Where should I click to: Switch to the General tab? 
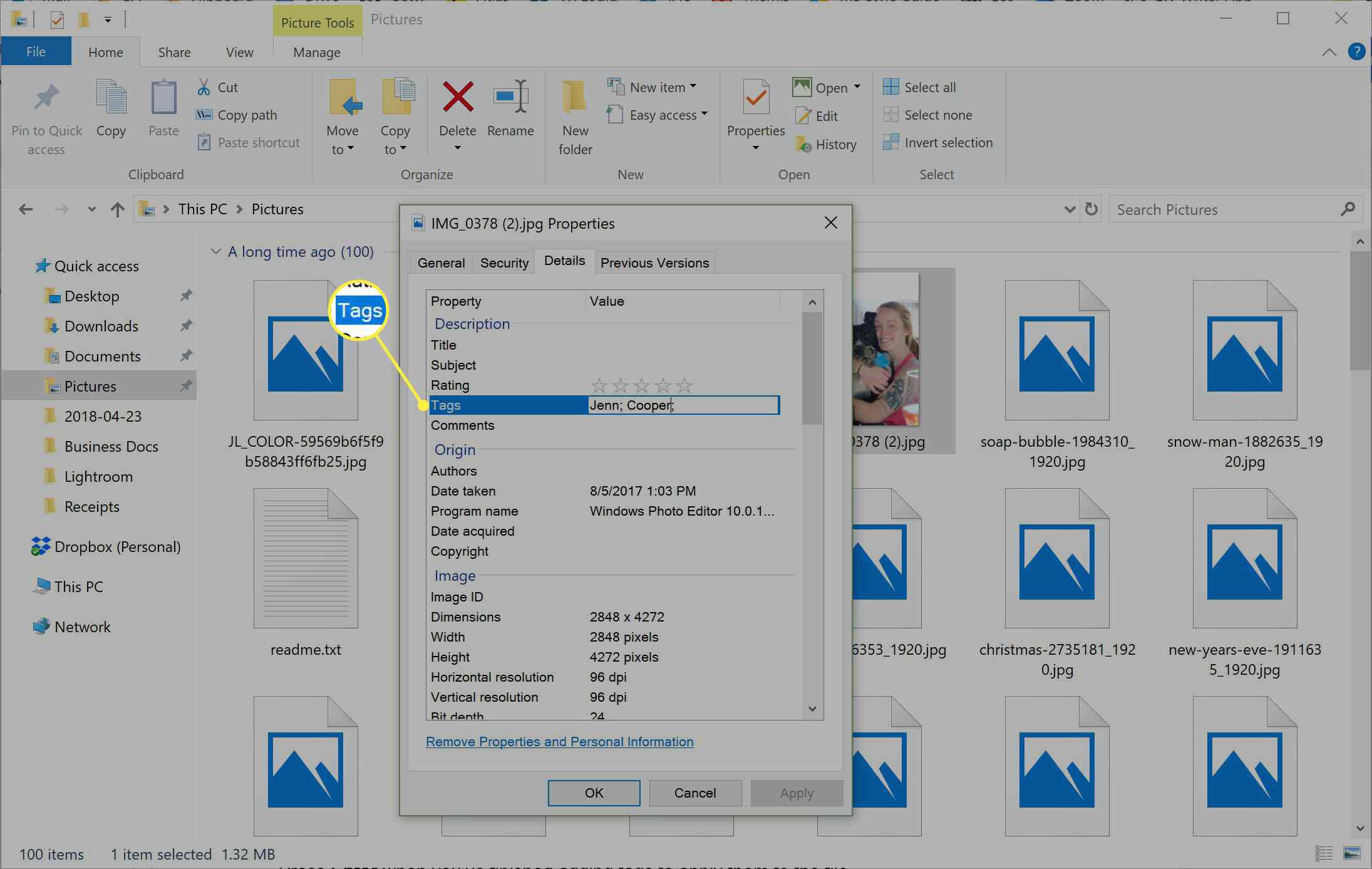coord(442,262)
